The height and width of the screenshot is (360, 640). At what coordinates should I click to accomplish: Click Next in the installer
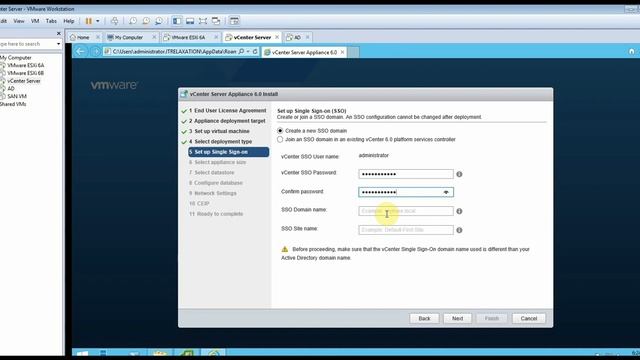coord(457,318)
